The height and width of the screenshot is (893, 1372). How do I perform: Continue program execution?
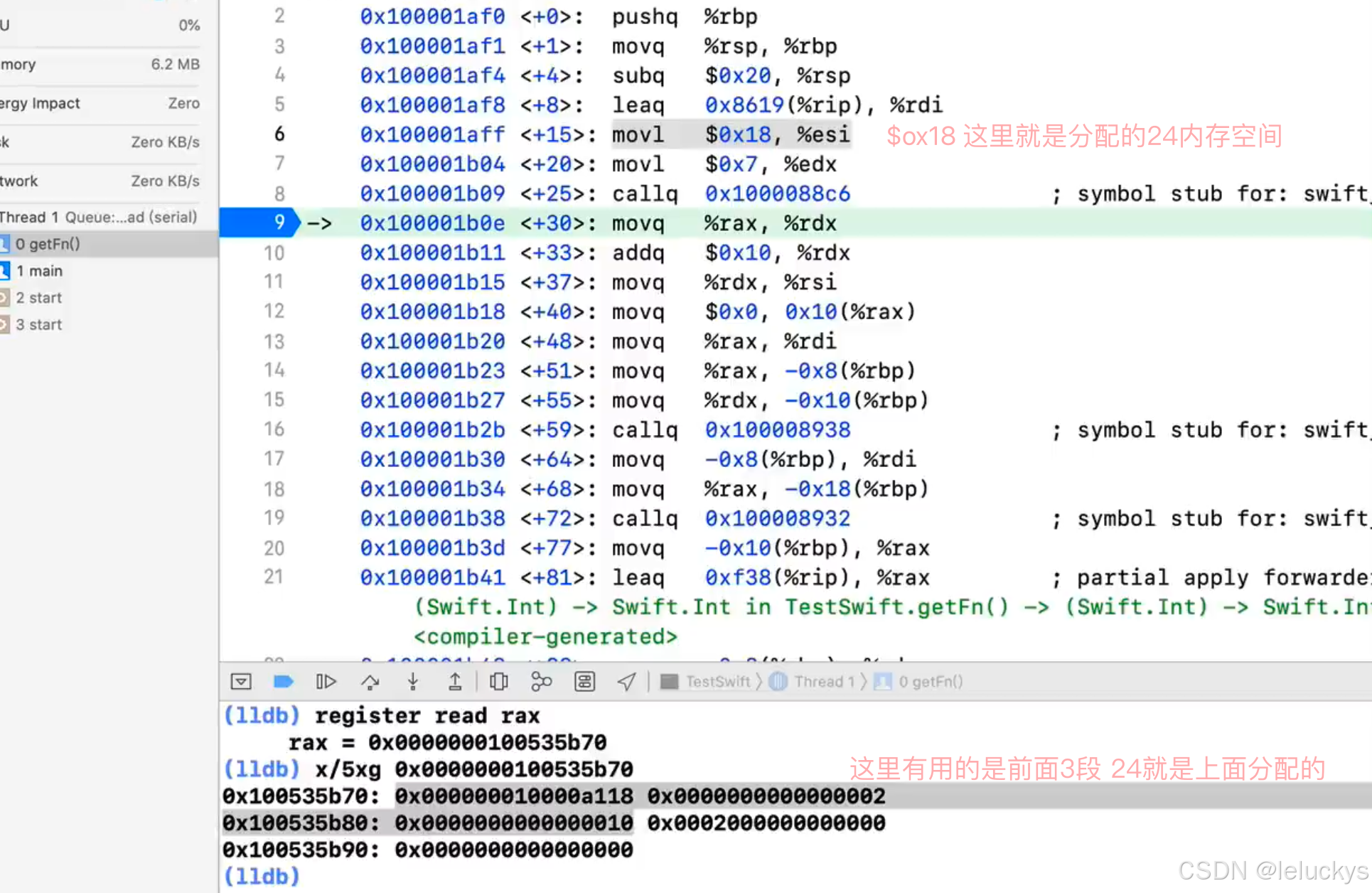tap(326, 682)
